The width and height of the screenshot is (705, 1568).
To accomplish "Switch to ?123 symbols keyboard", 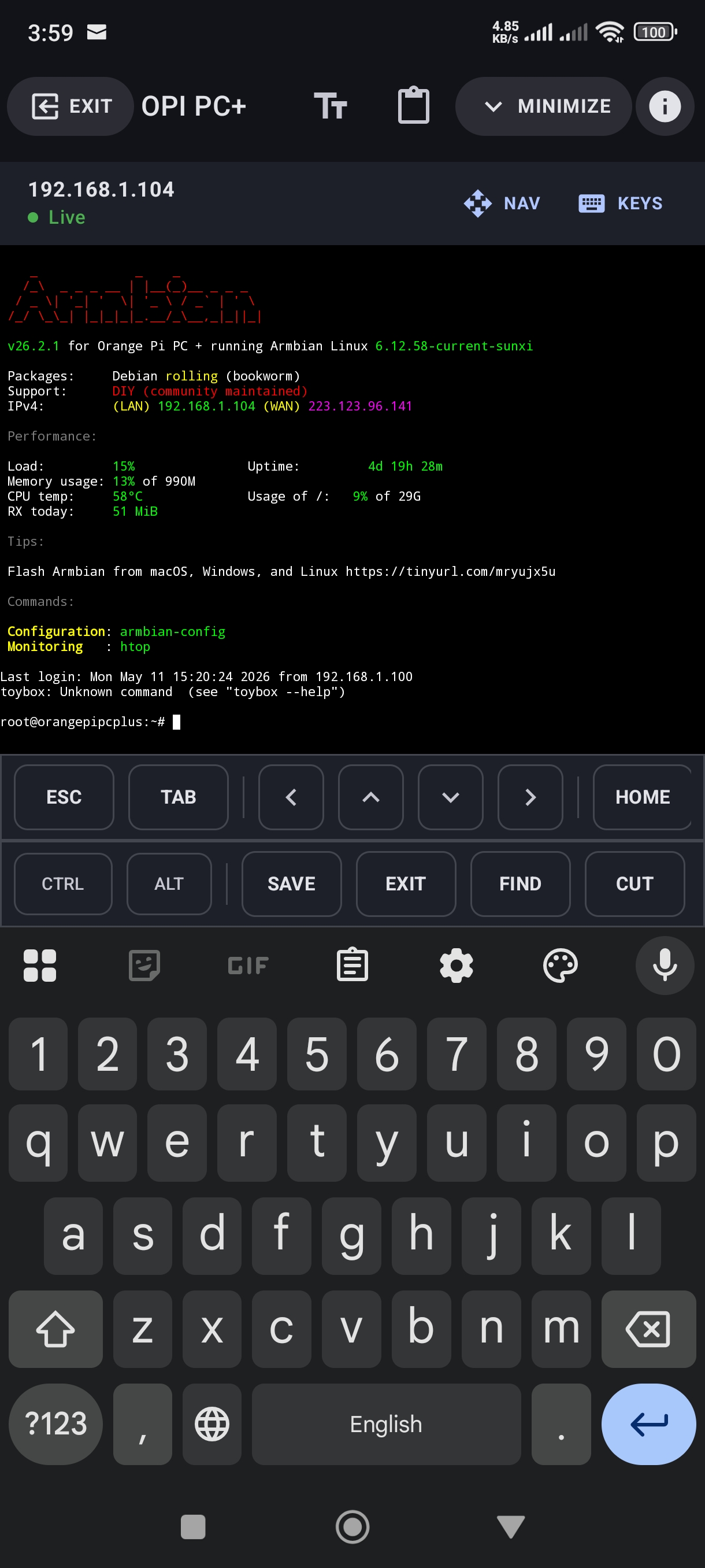I will pos(55,1423).
